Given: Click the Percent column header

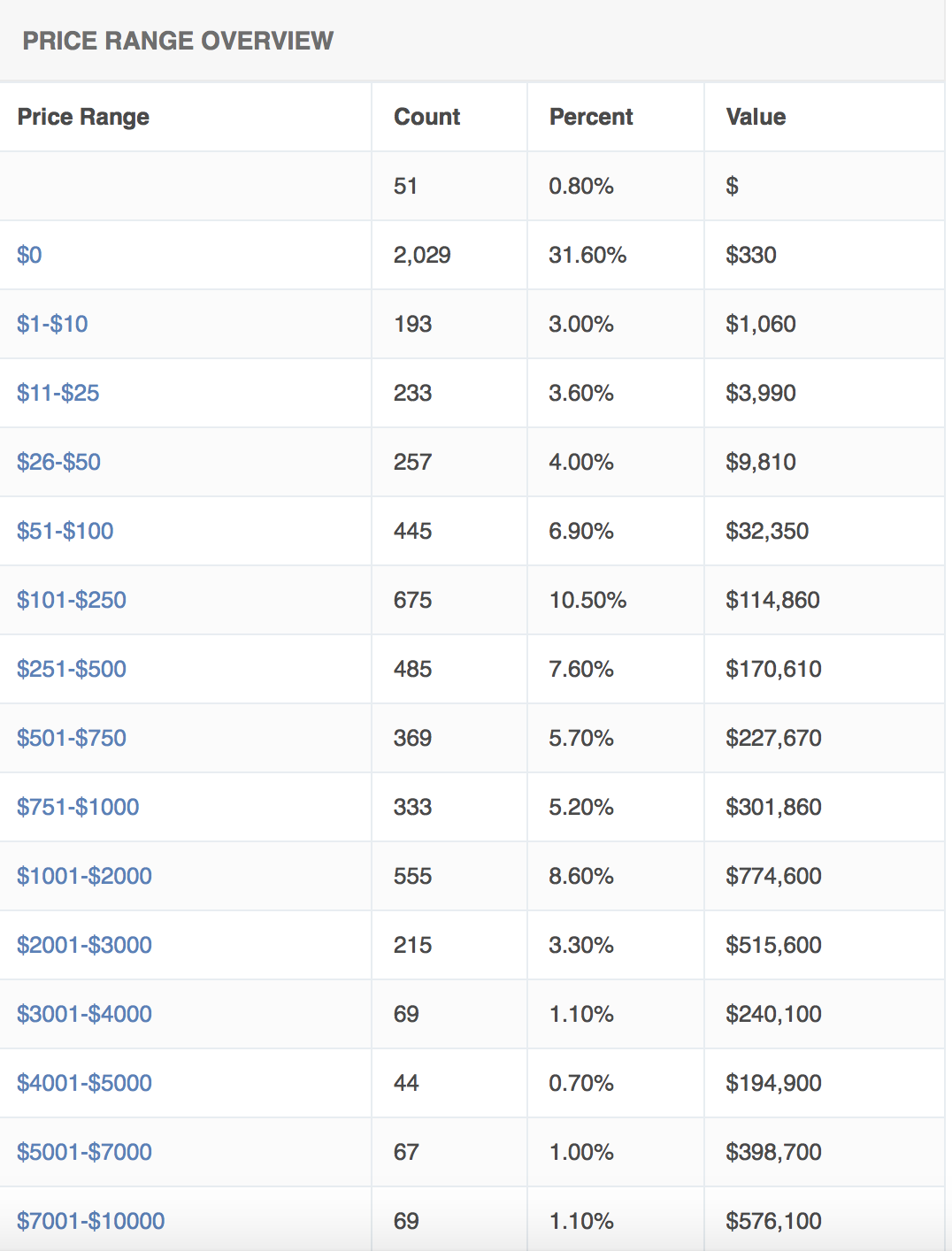Looking at the screenshot, I should pos(591,117).
